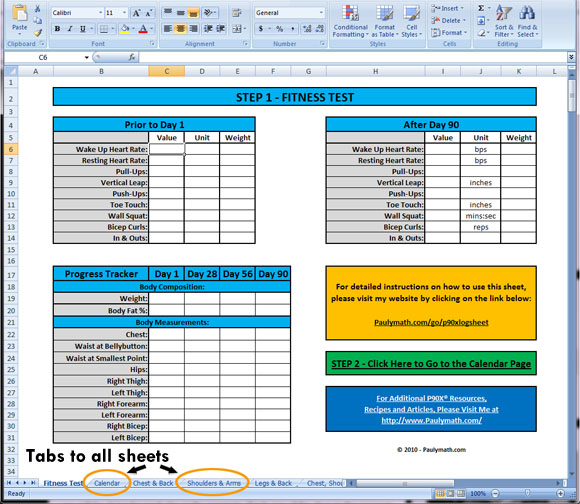This screenshot has height=504, width=580.
Task: Click the horizontal scrollbar thumb
Action: [x=405, y=483]
